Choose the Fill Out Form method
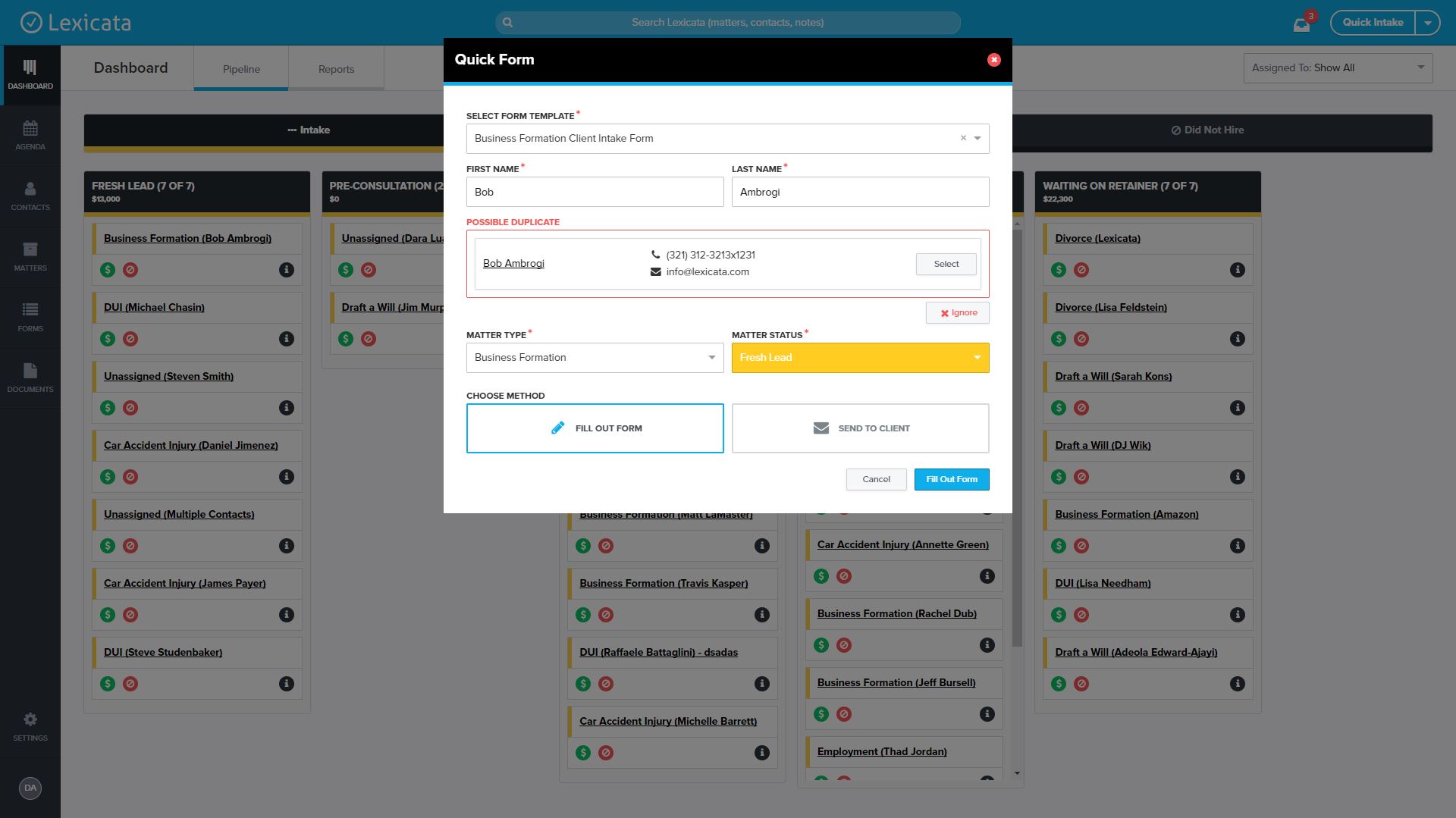This screenshot has height=818, width=1456. click(595, 428)
